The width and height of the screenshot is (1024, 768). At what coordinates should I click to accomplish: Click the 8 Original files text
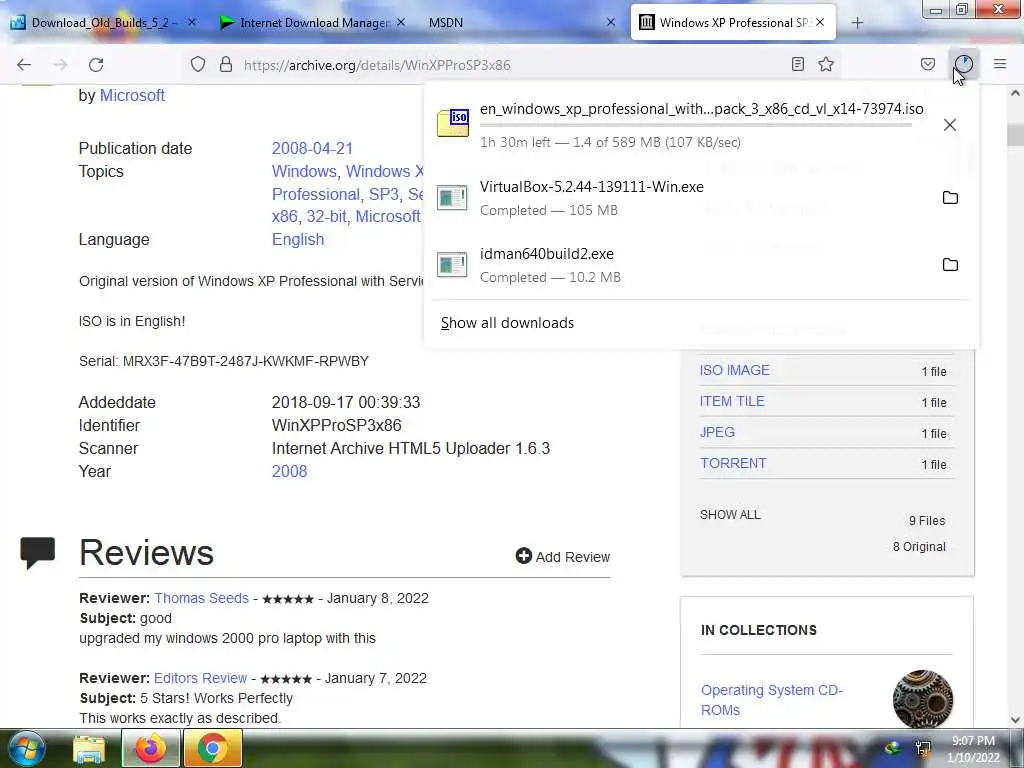click(919, 547)
